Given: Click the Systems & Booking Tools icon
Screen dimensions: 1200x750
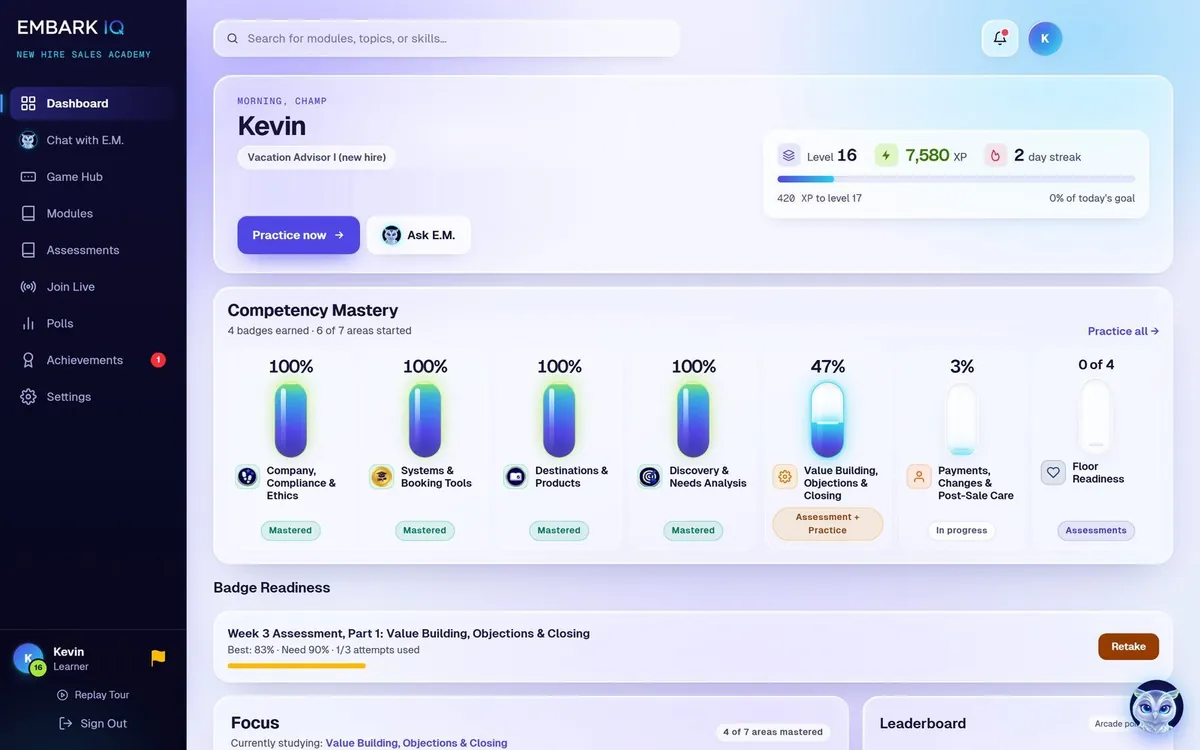Looking at the screenshot, I should click(x=381, y=476).
